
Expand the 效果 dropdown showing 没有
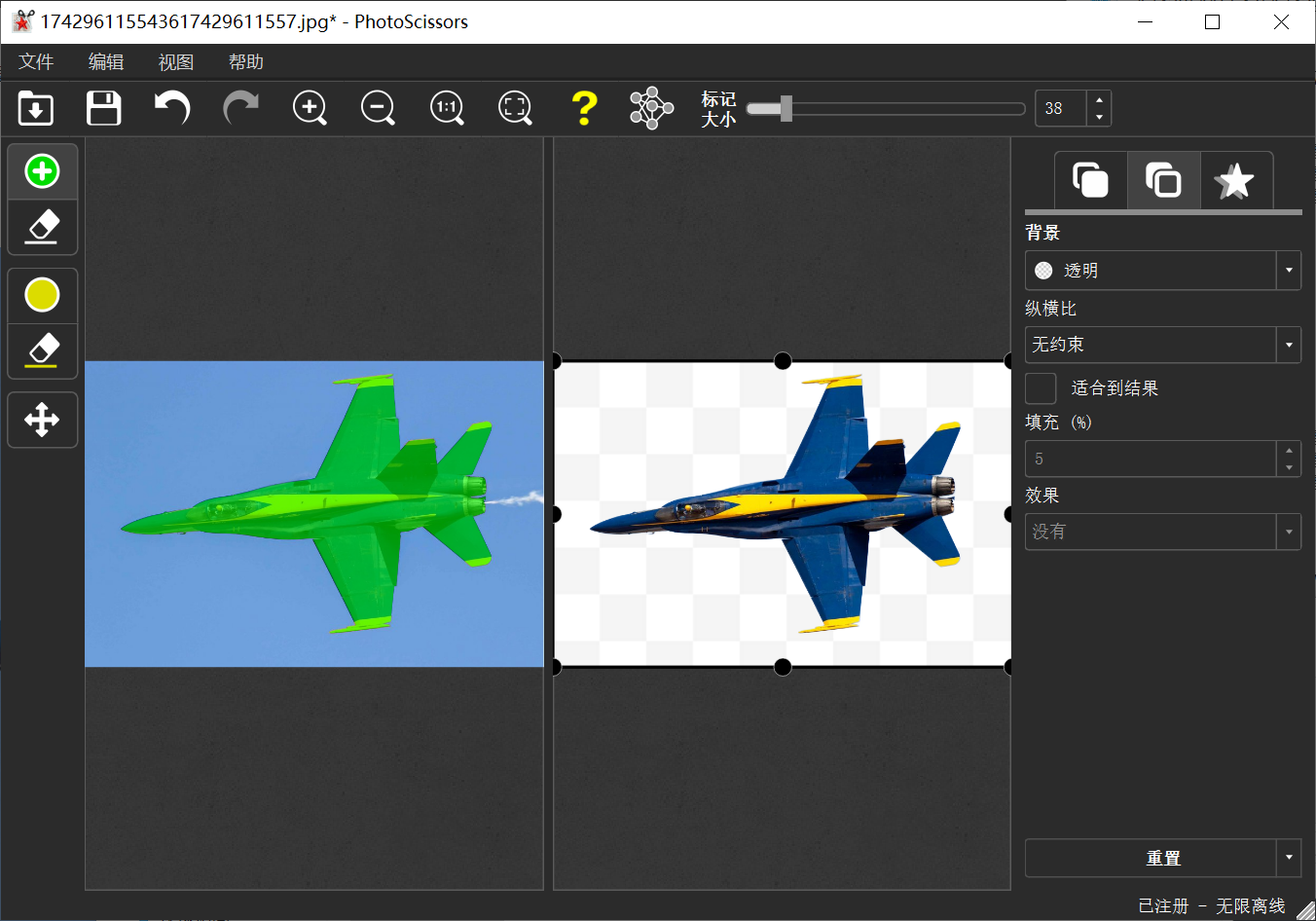(1163, 532)
